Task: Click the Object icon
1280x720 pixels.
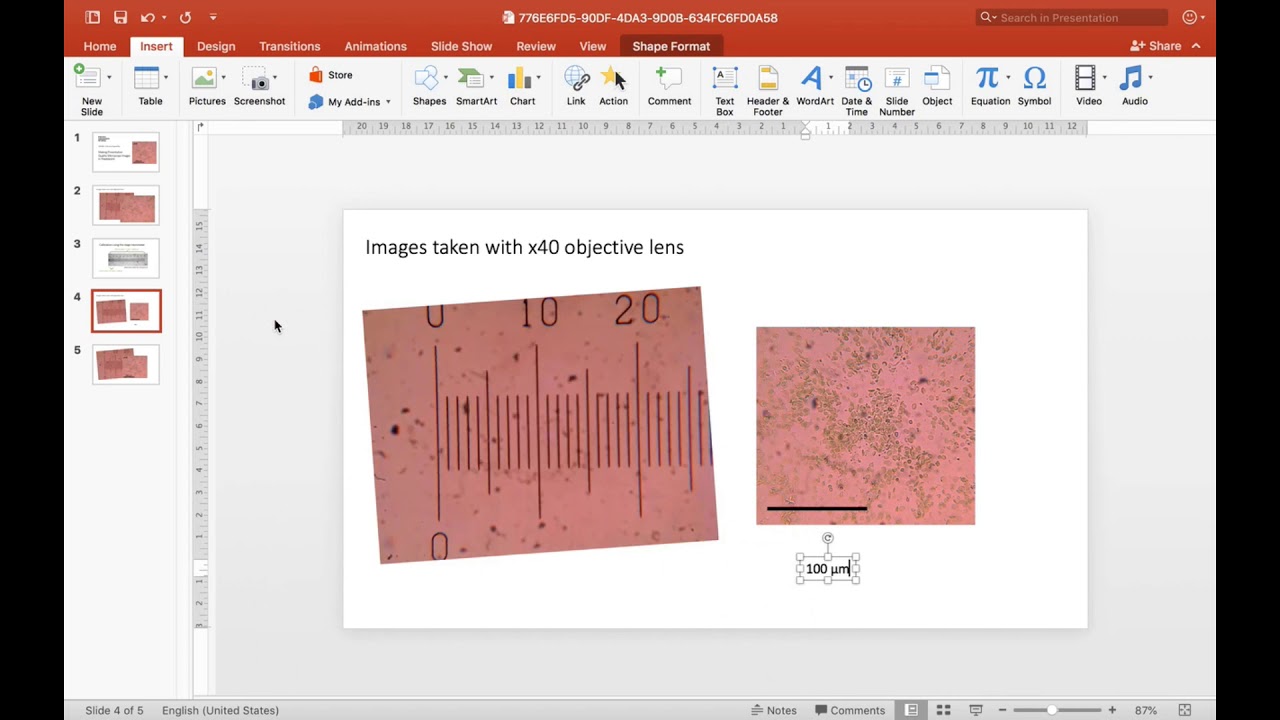Action: 937,78
